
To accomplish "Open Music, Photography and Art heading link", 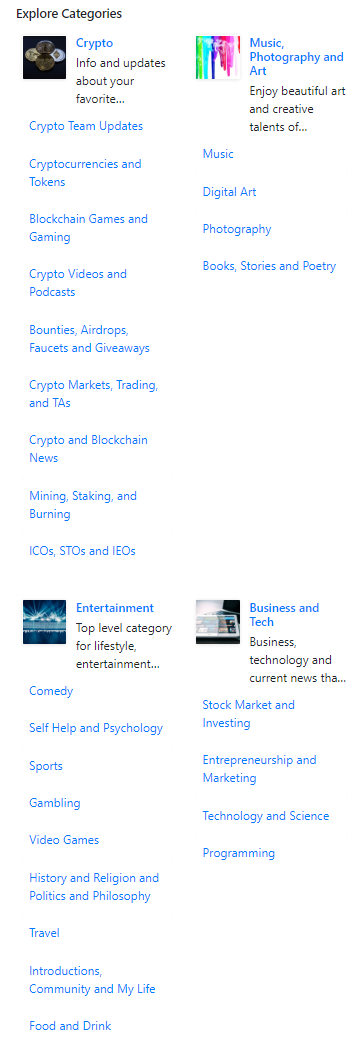I will click(297, 57).
